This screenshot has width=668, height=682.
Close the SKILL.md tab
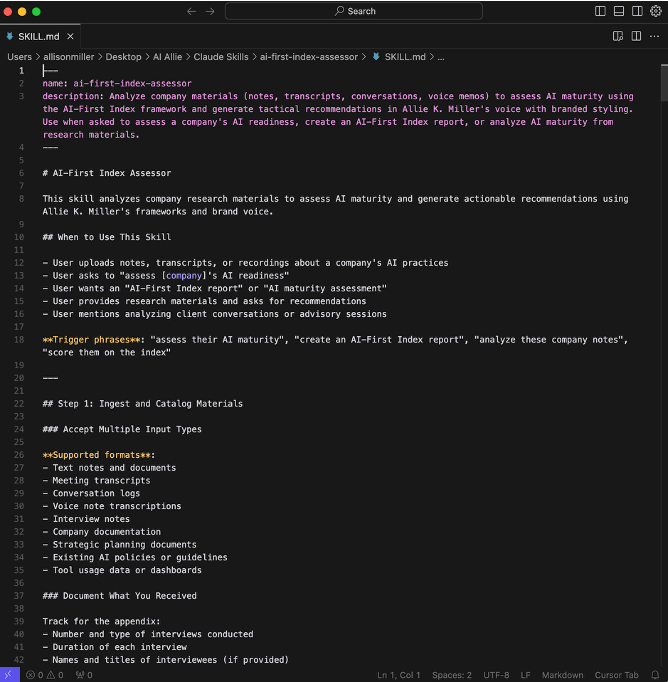click(70, 37)
